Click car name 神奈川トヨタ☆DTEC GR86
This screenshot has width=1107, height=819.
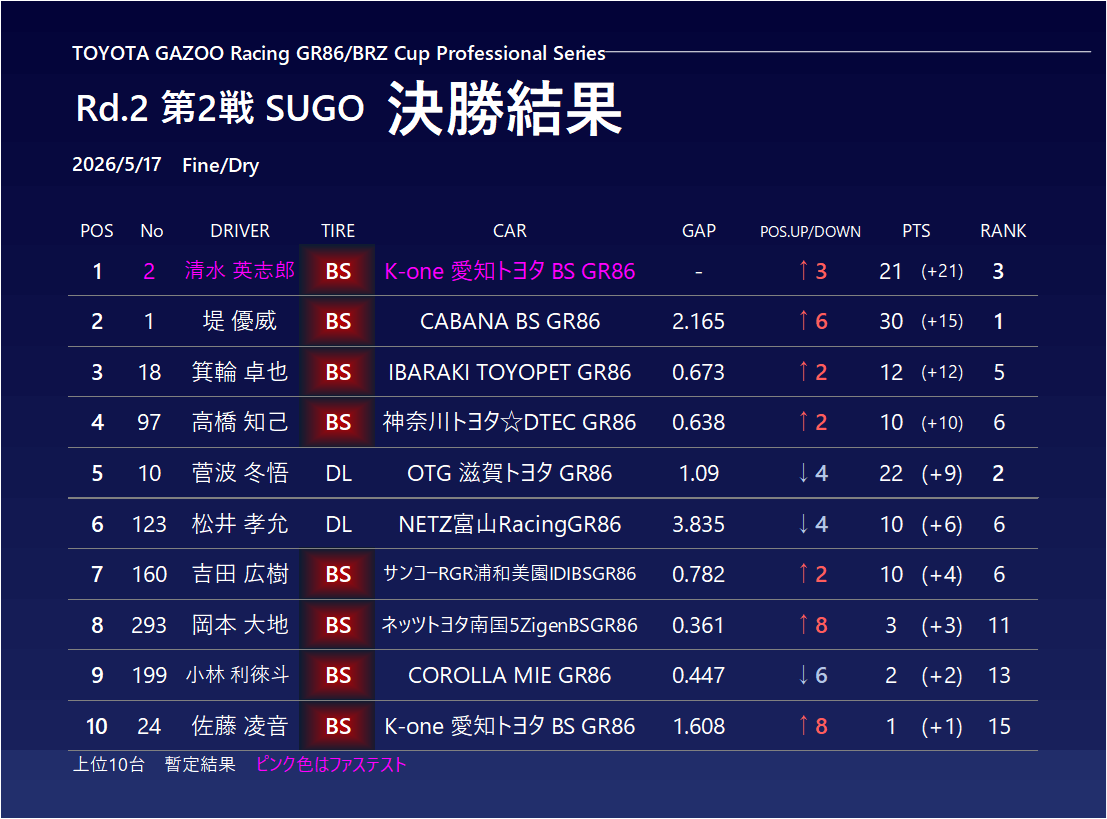pyautogui.click(x=510, y=422)
